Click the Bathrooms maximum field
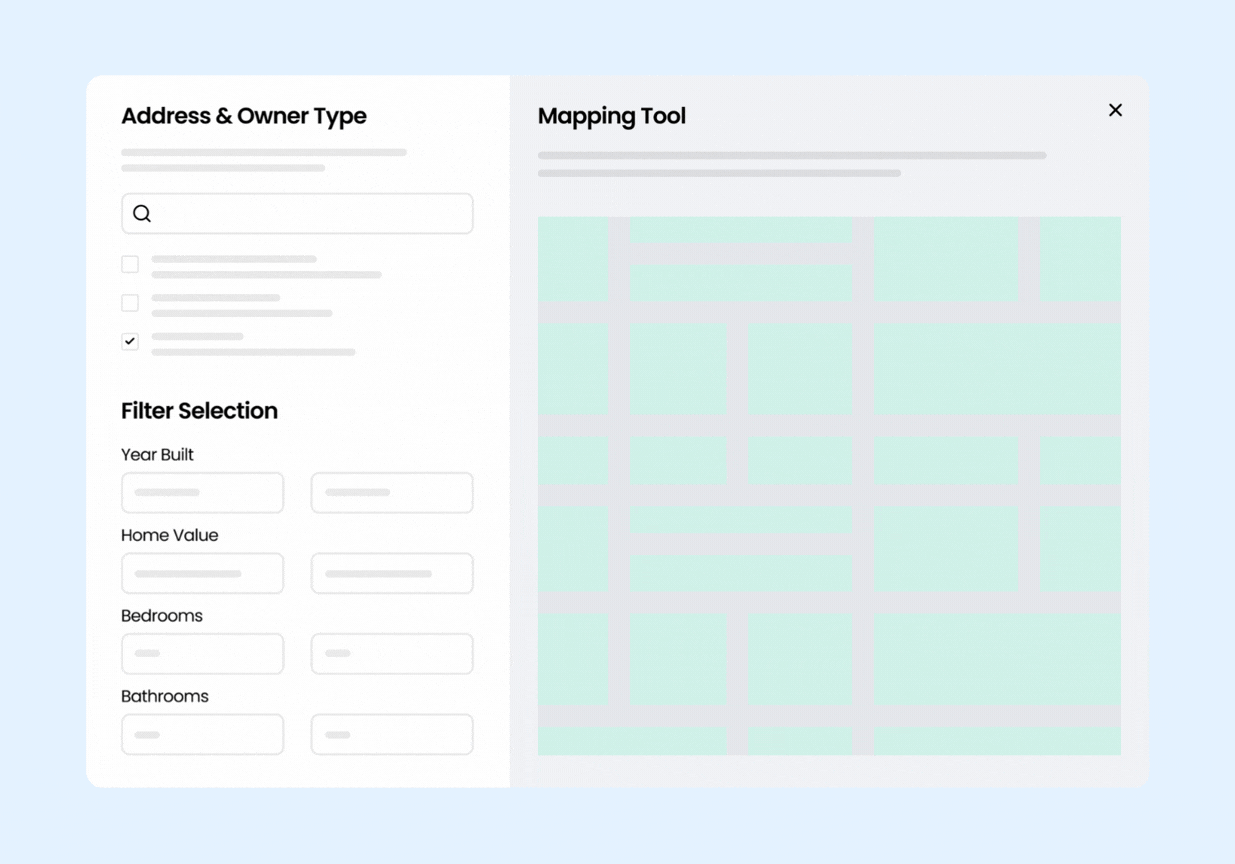This screenshot has height=864, width=1235. pyautogui.click(x=392, y=734)
